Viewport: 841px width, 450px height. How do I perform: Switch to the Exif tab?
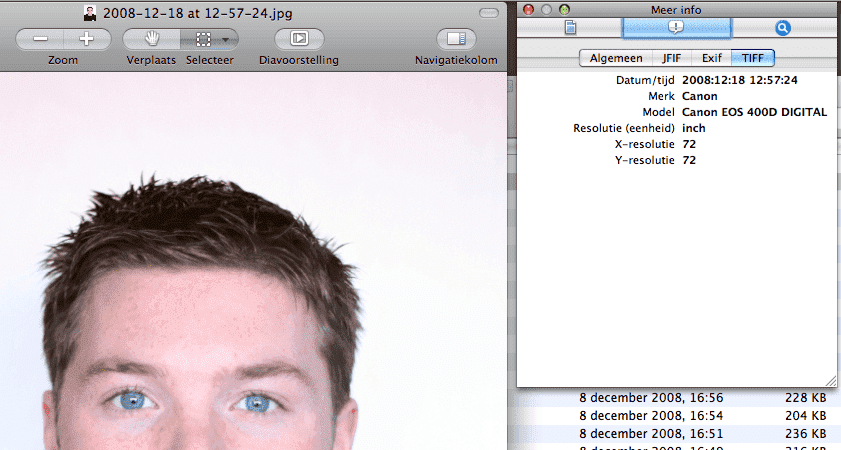[711, 58]
